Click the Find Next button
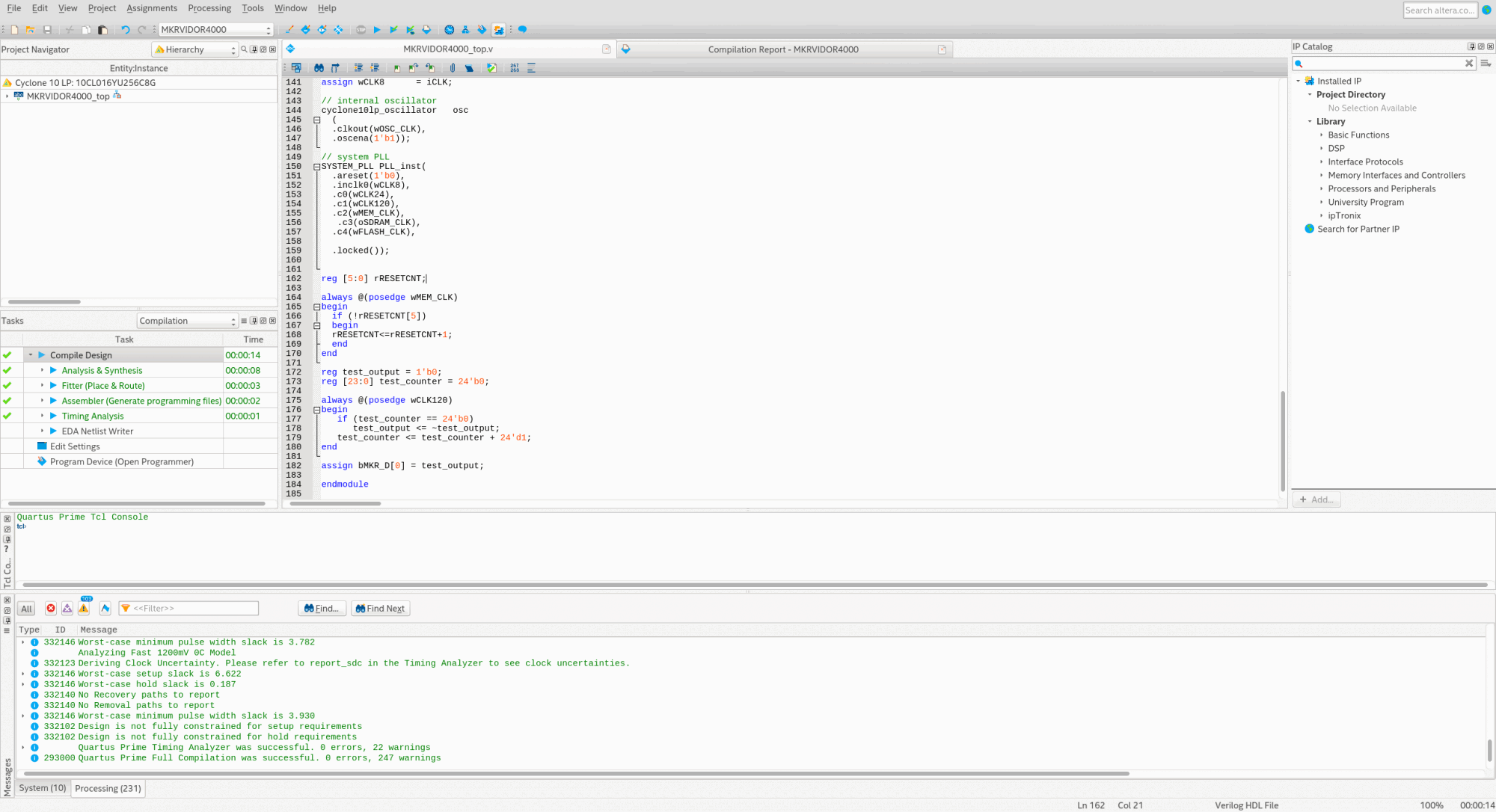Image resolution: width=1496 pixels, height=812 pixels. pyautogui.click(x=381, y=609)
